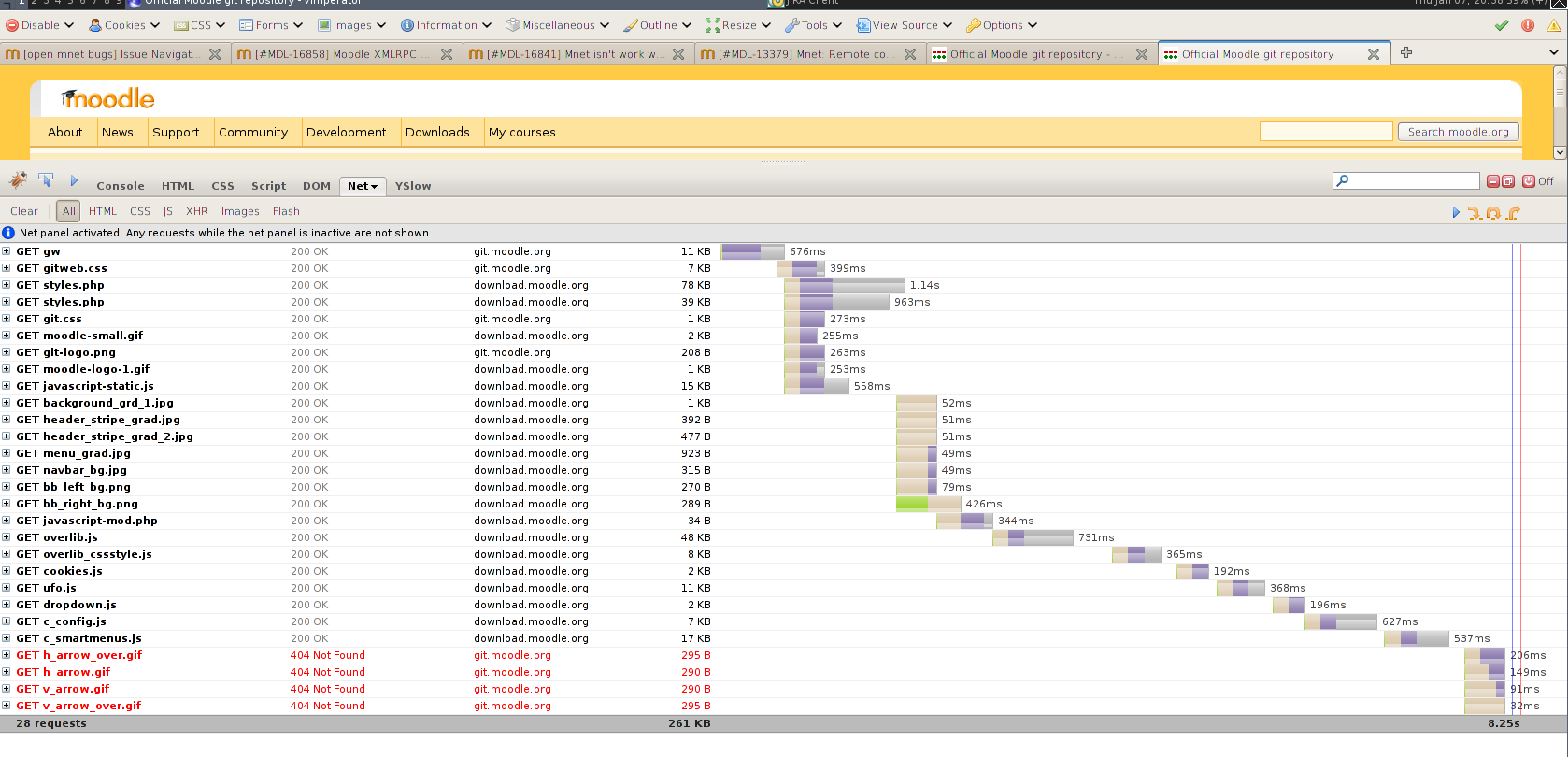Viewport: 1568px width, 757px height.
Task: Focus the Firebug search box
Action: pyautogui.click(x=1406, y=181)
